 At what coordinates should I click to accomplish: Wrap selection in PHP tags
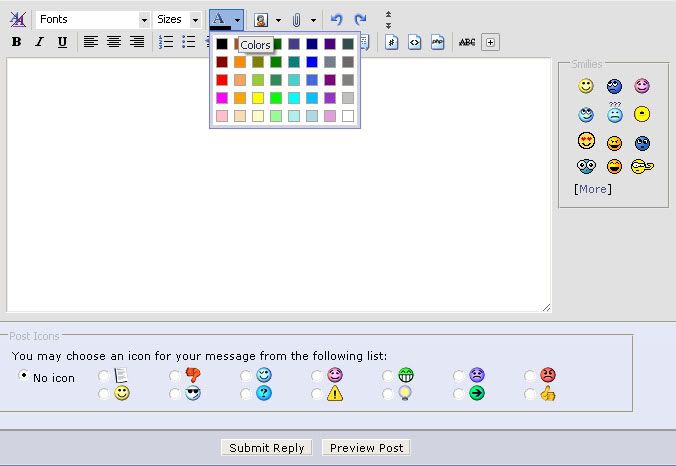pyautogui.click(x=437, y=42)
